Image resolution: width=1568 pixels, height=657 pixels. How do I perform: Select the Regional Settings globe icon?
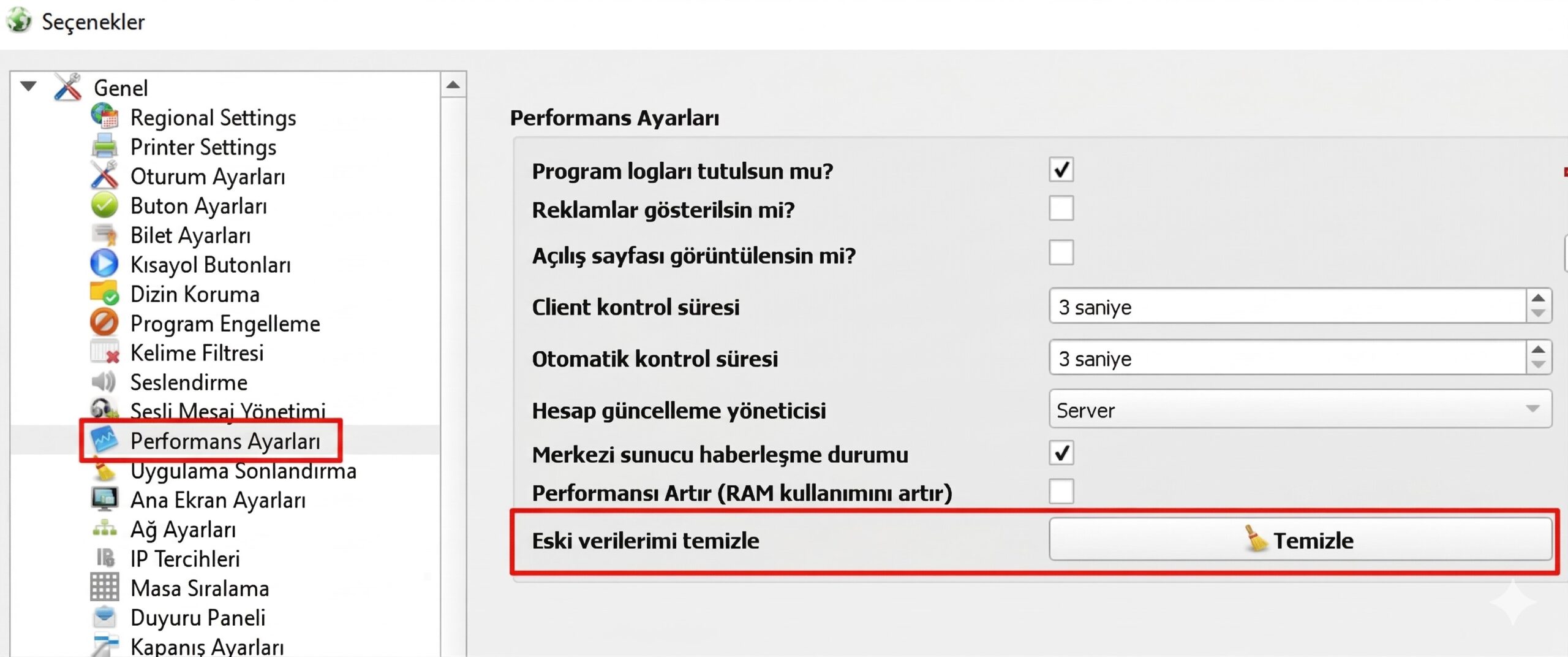[x=105, y=117]
